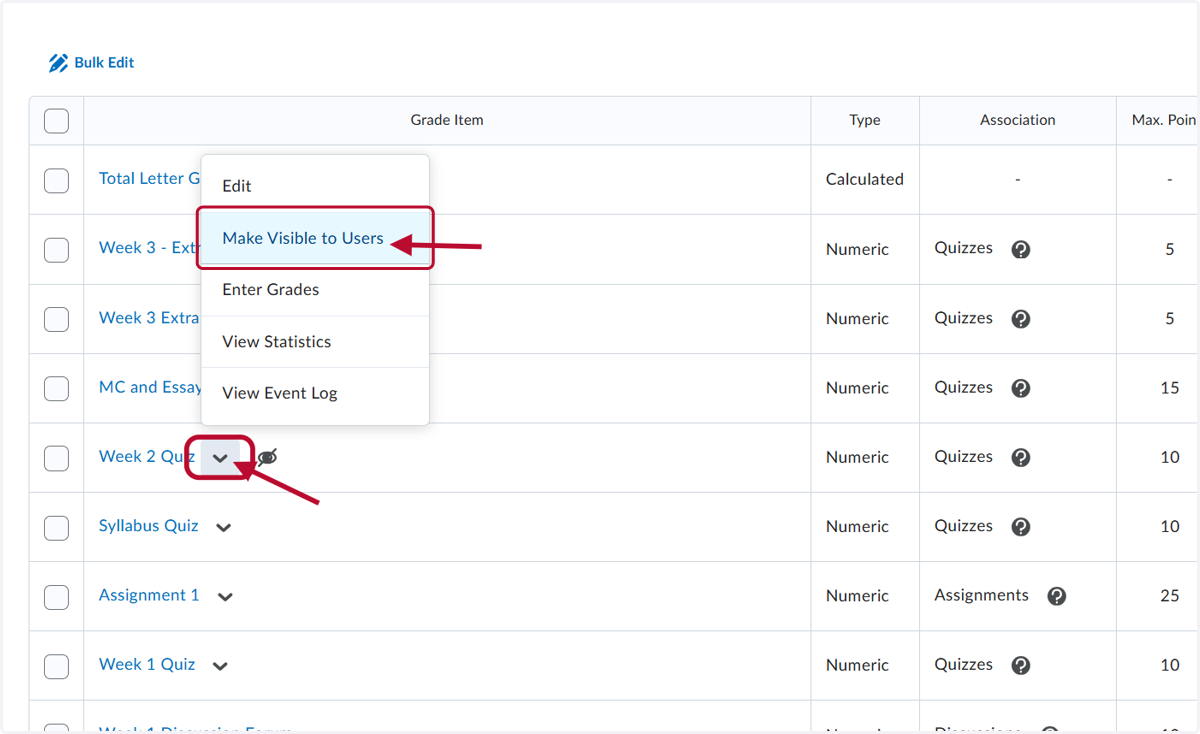1200x734 pixels.
Task: Click help icon in MC and Essay row
Action: (x=1021, y=388)
